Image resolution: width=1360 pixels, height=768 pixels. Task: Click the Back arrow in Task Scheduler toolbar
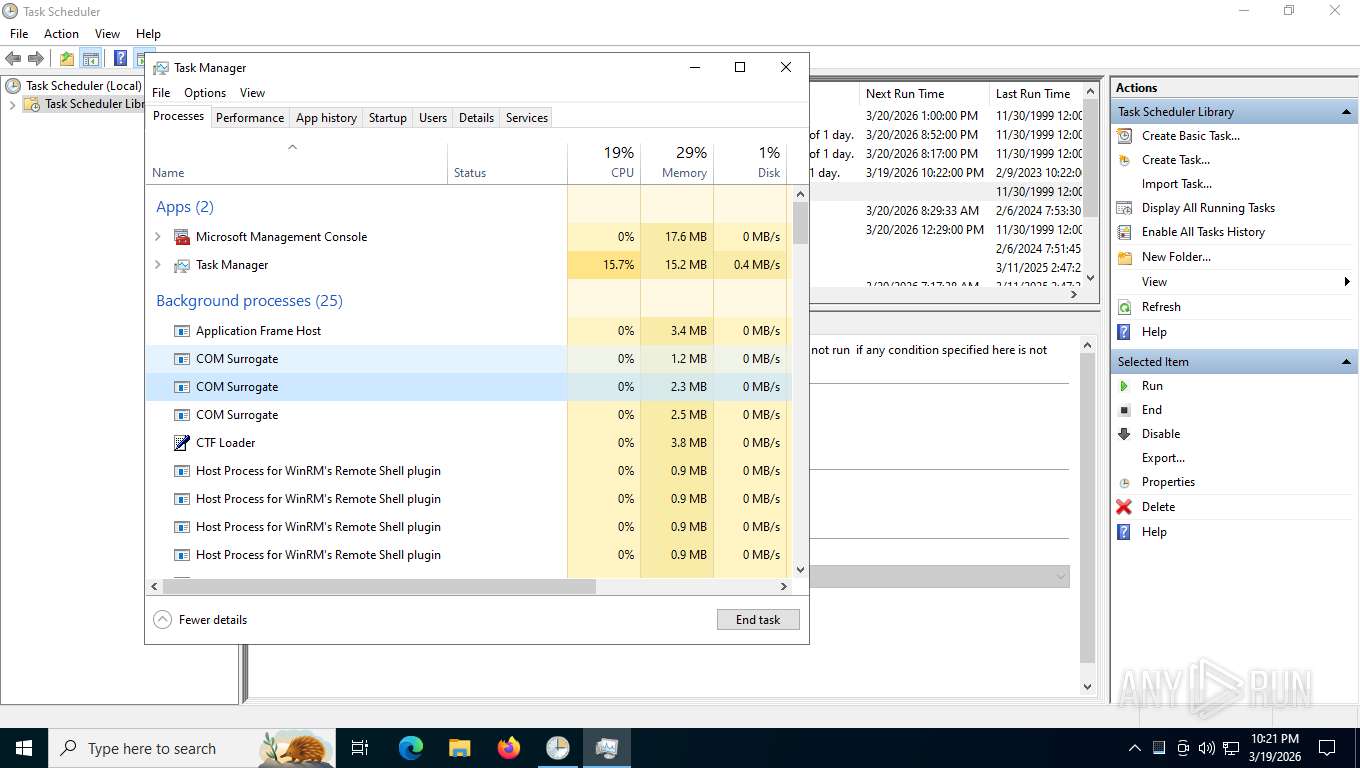[x=14, y=59]
